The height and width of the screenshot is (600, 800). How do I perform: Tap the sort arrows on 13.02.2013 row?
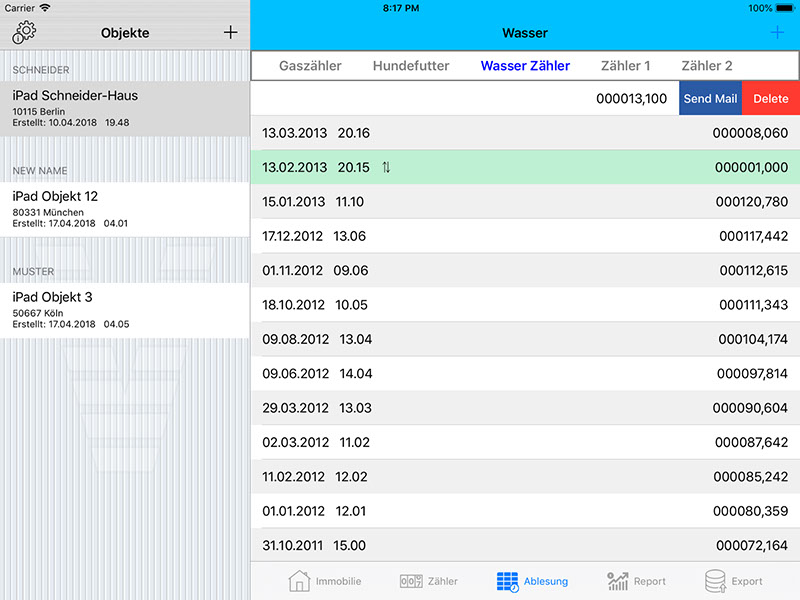[386, 168]
